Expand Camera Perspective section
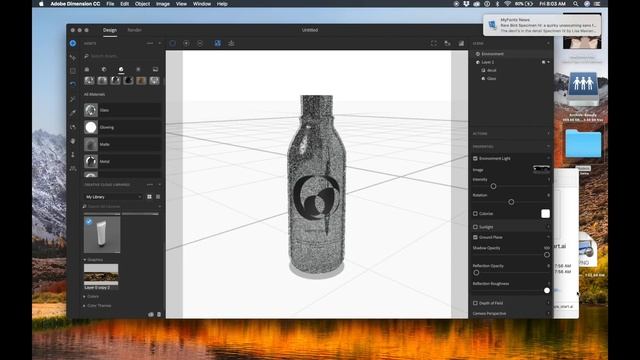 (548, 313)
